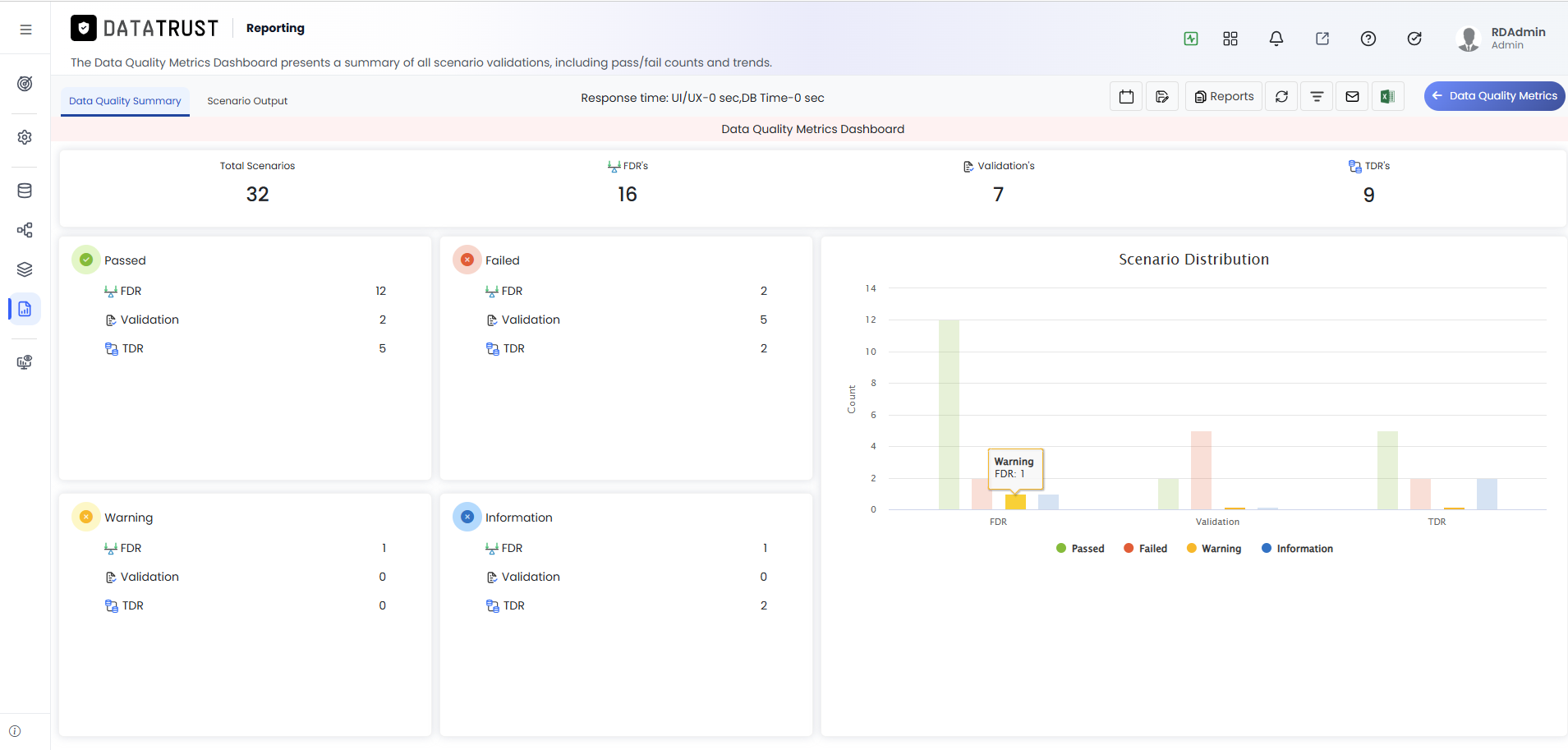Click the help question mark icon

pyautogui.click(x=1368, y=39)
